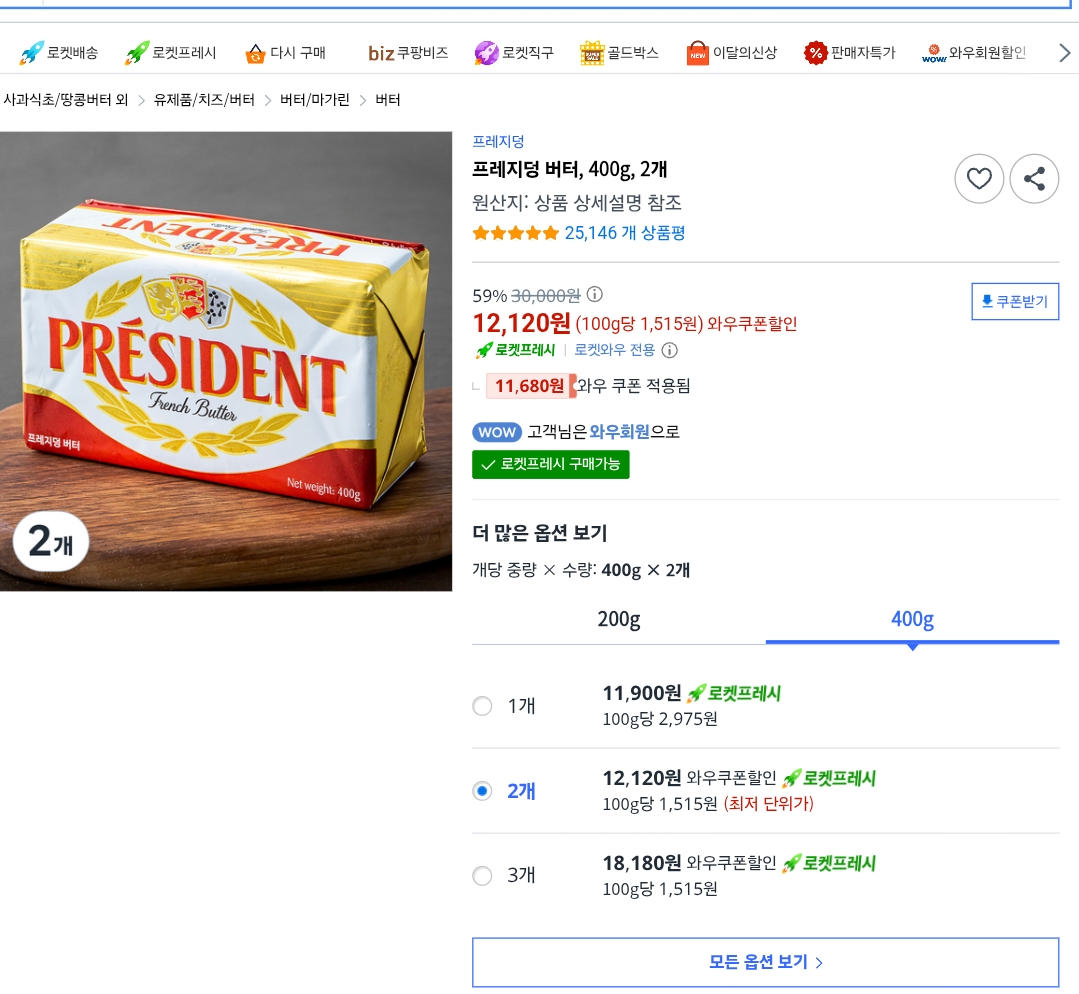Viewport: 1079px width, 994px height.
Task: Select the 2개 quantity radio option
Action: coord(482,791)
